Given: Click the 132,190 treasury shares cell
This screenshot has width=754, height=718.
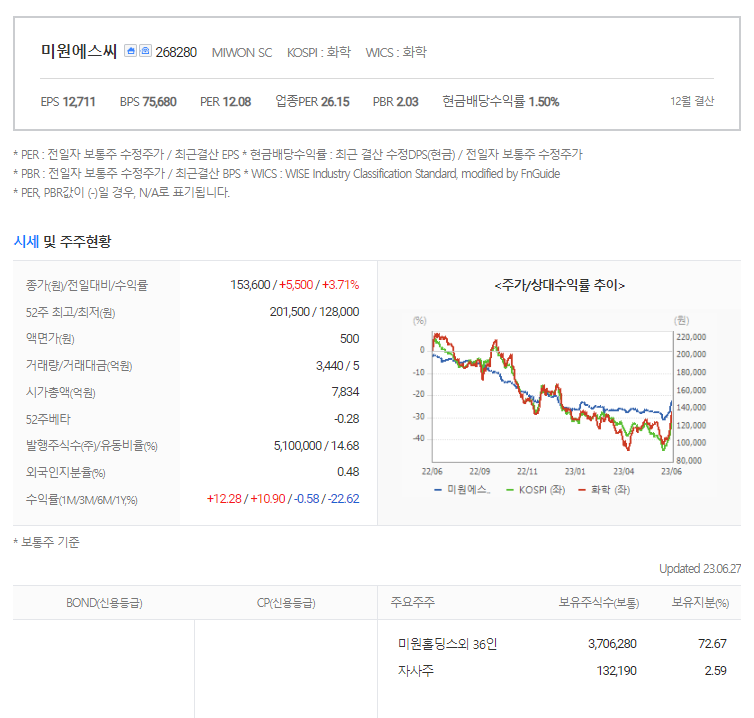Looking at the screenshot, I should click(x=616, y=670).
